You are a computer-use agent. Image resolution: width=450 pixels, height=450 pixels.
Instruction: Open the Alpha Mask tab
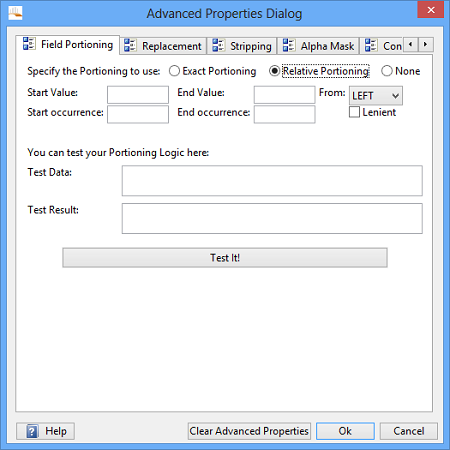(318, 46)
